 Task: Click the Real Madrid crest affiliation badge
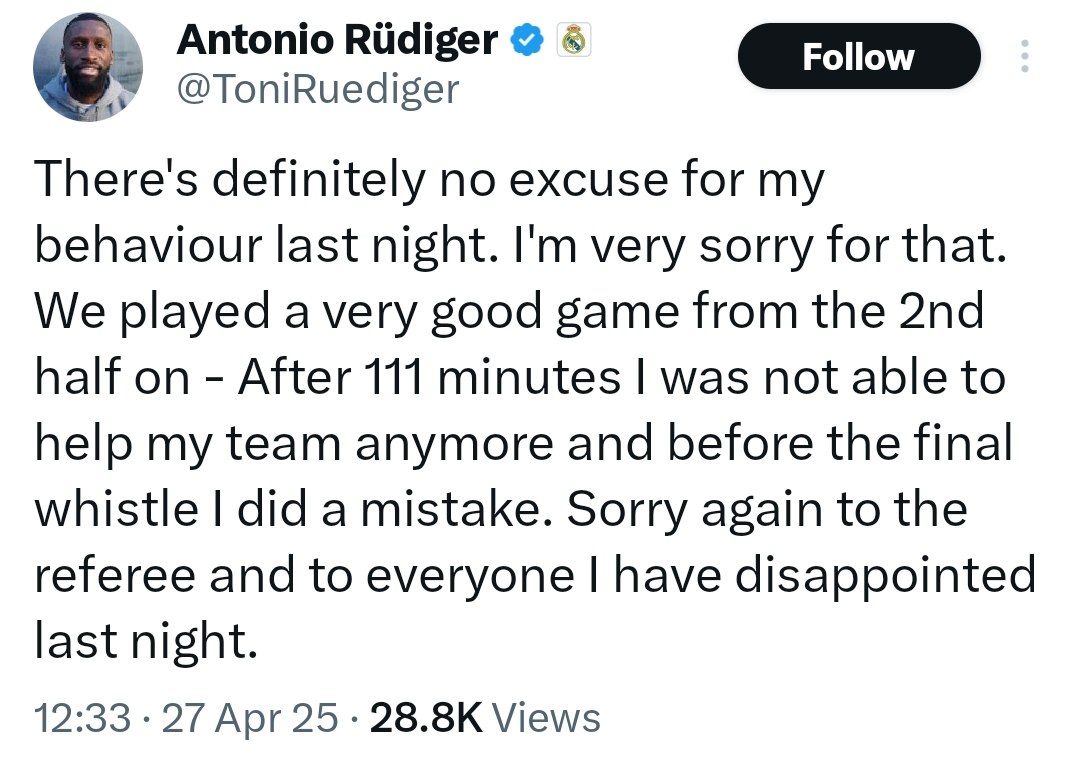[573, 41]
